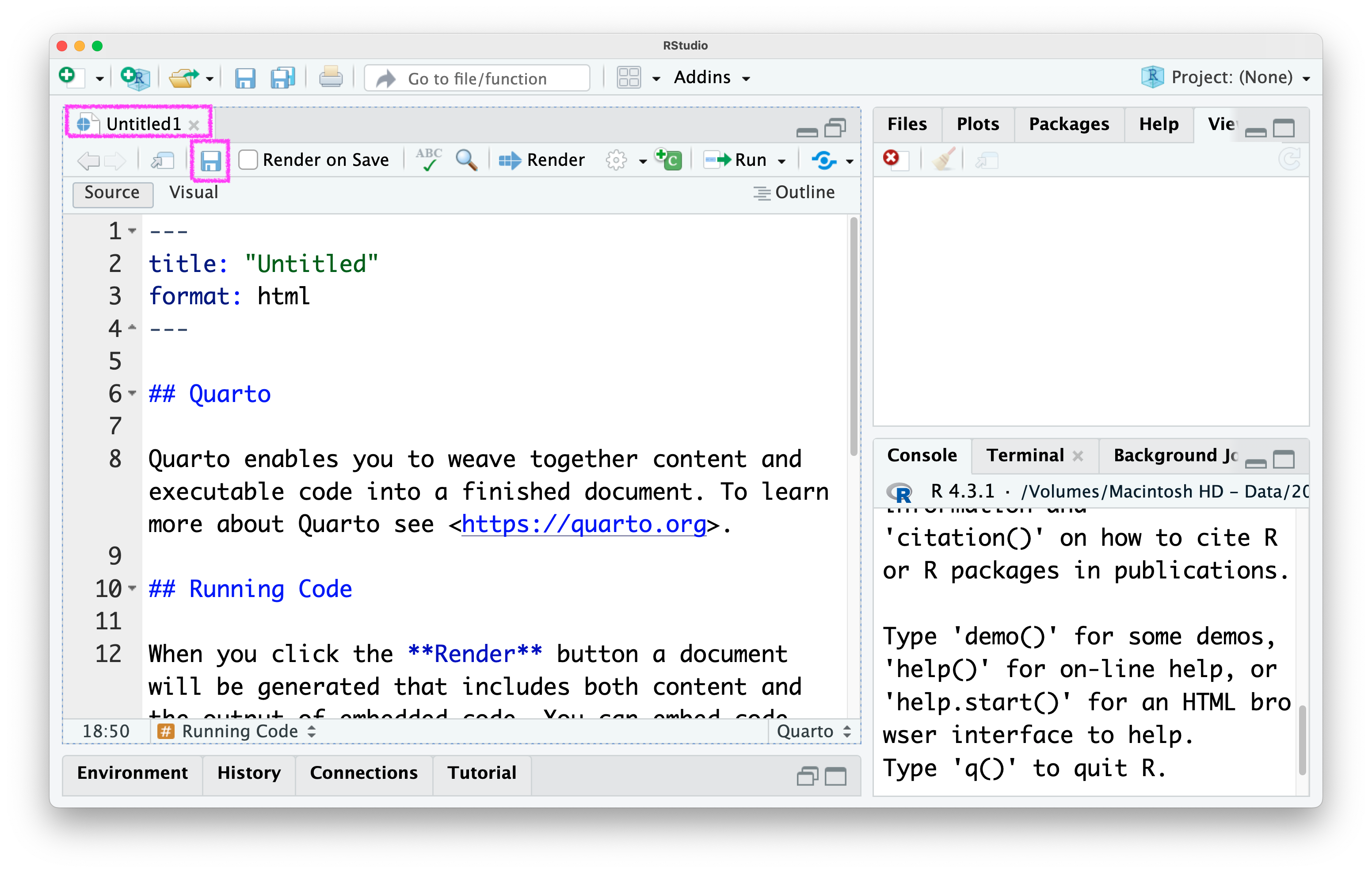Expand the Run options dropdown arrow

782,161
